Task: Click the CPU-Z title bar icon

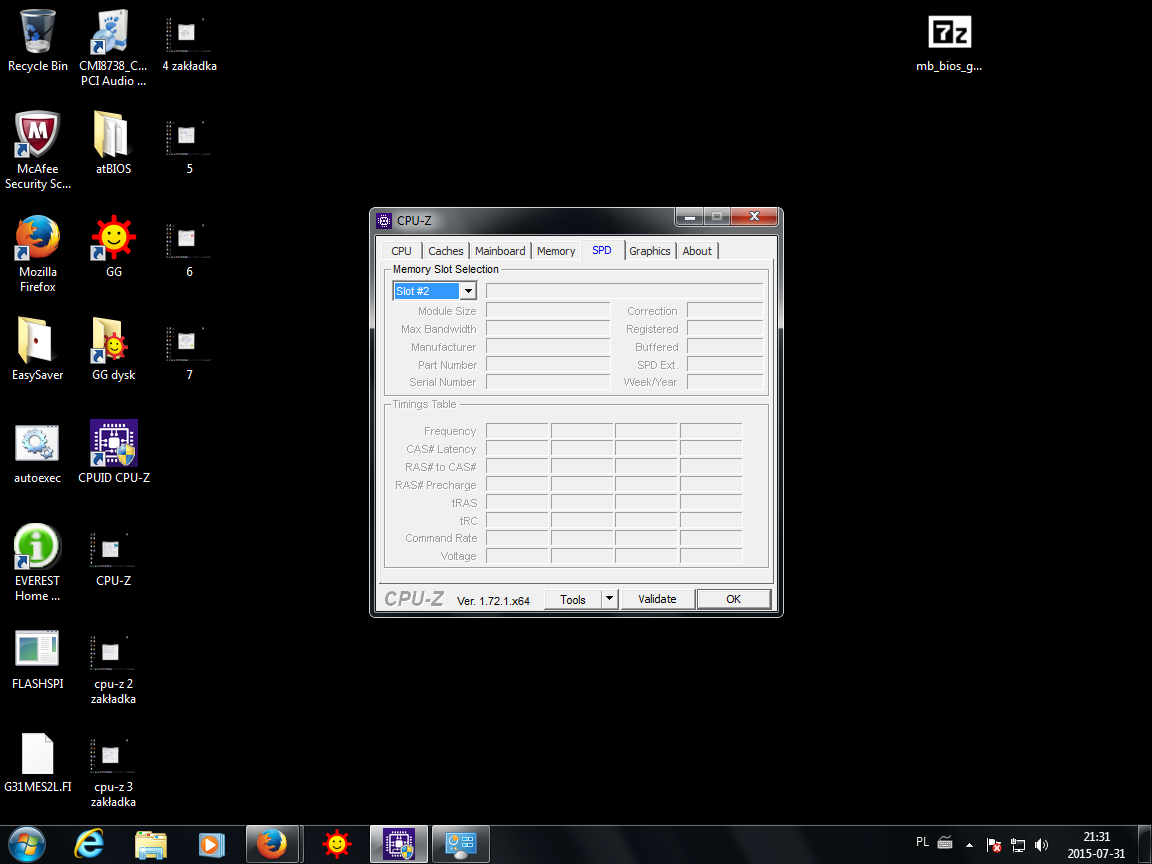Action: pyautogui.click(x=384, y=220)
